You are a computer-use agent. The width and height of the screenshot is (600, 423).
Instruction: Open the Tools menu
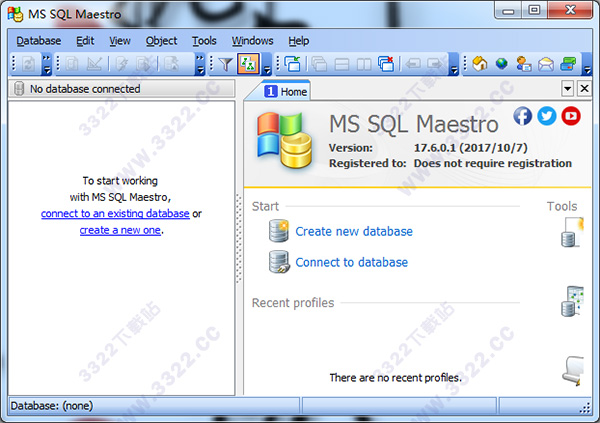[x=204, y=41]
